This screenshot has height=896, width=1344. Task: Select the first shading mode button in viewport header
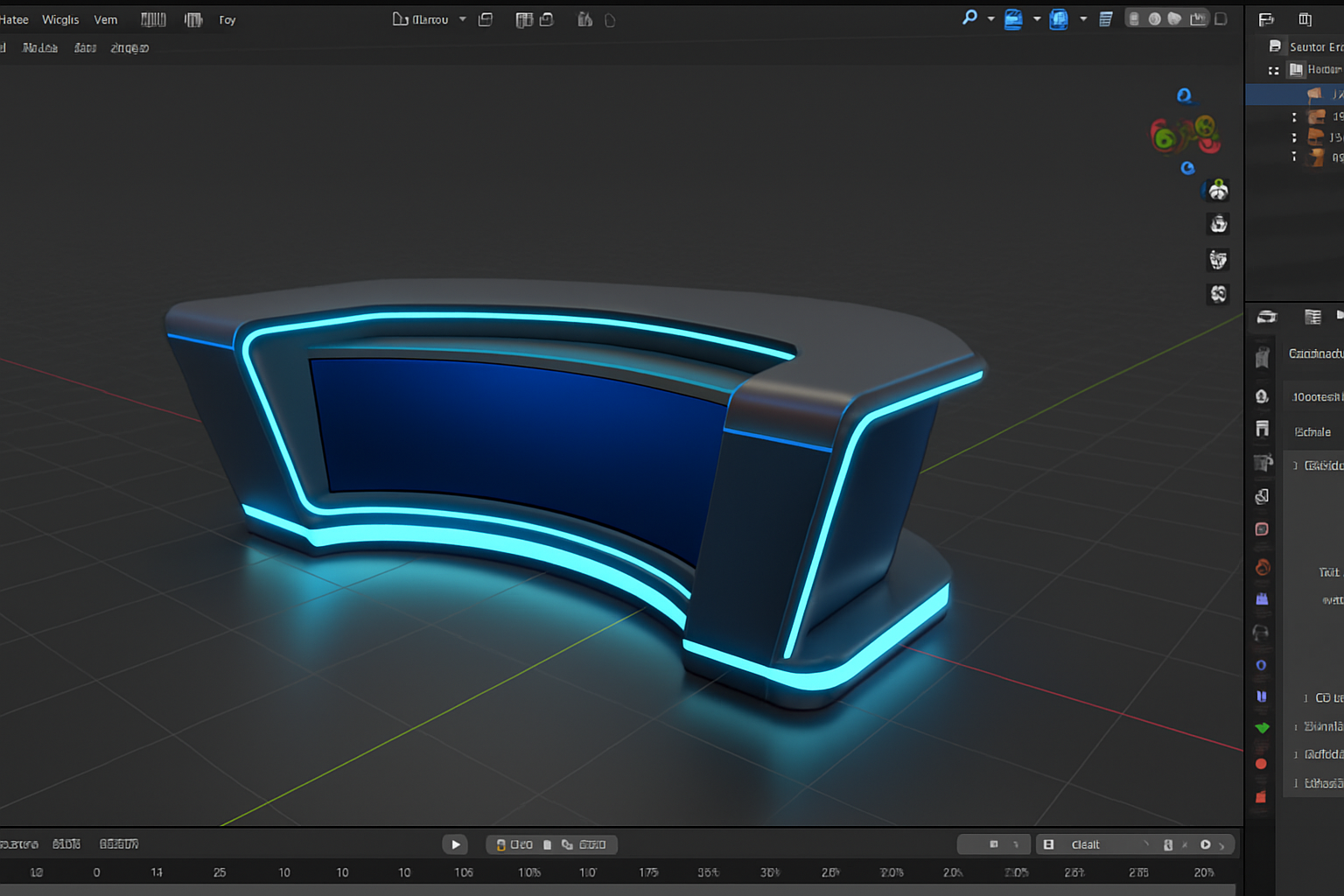pyautogui.click(x=1134, y=18)
